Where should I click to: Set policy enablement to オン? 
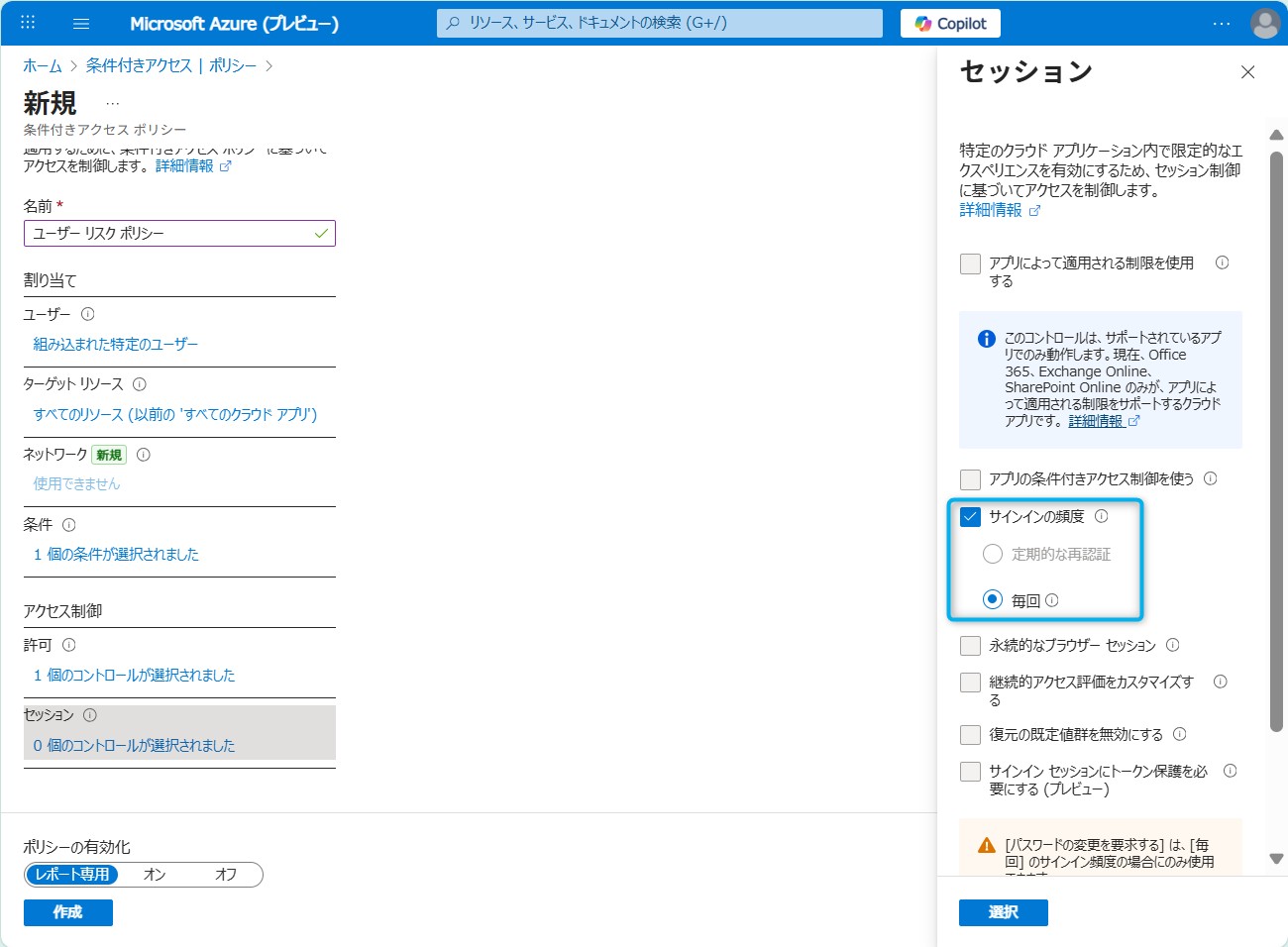(x=155, y=875)
